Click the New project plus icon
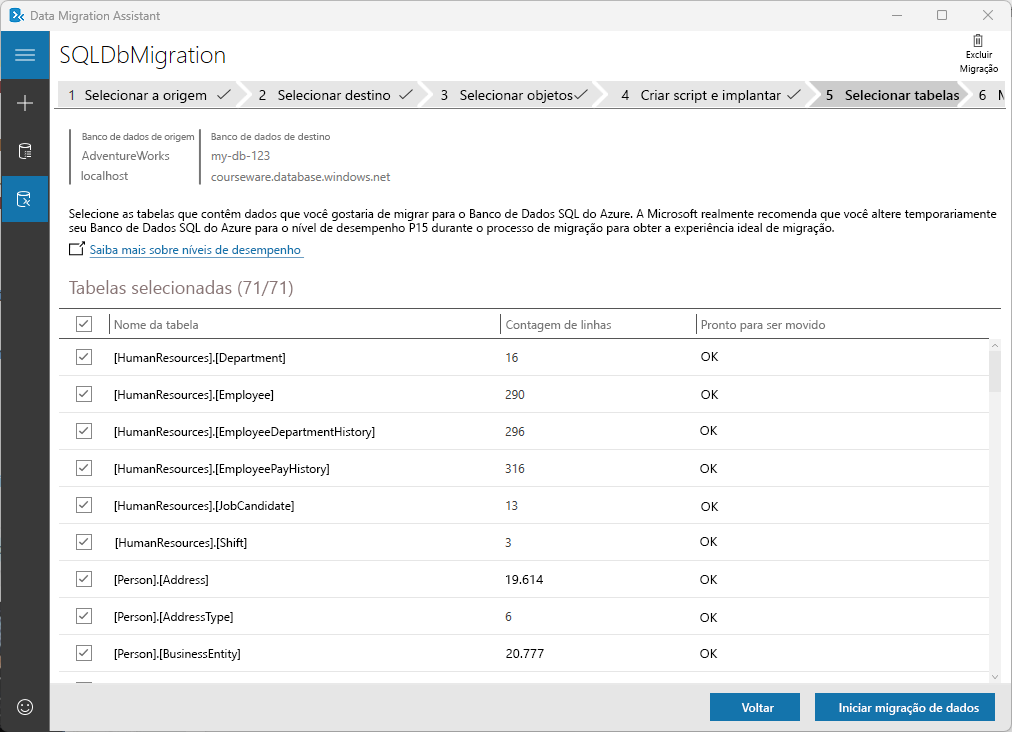The image size is (1012, 732). [x=25, y=103]
